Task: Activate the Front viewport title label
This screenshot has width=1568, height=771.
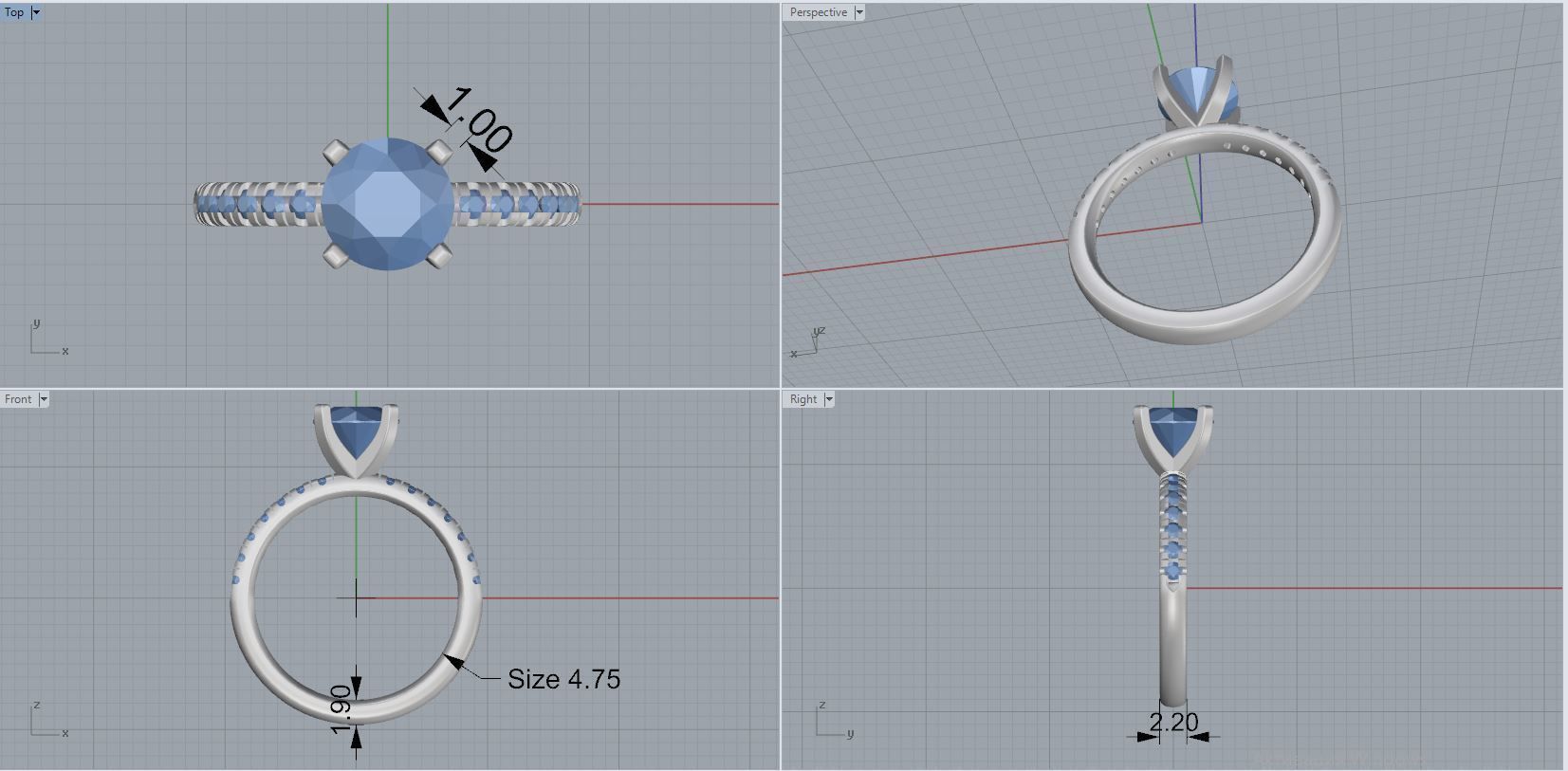Action: coord(19,399)
